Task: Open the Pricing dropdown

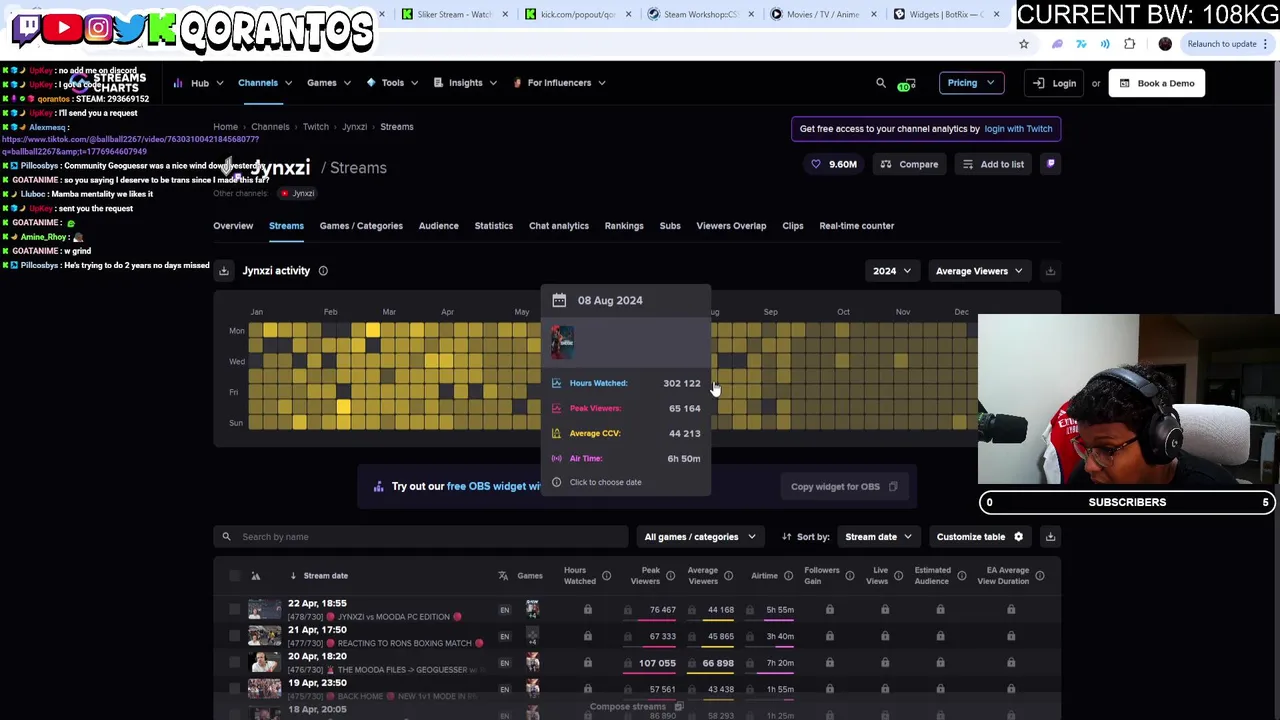Action: tap(971, 83)
